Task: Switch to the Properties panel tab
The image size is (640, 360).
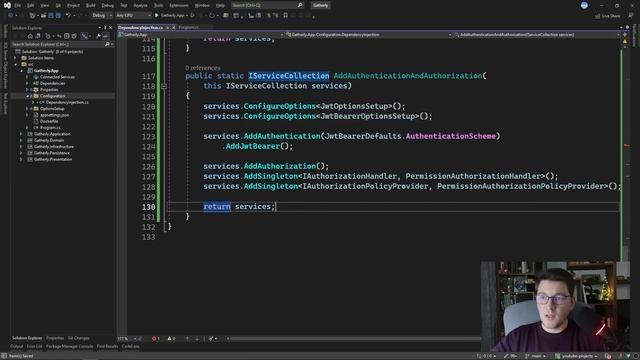Action: pos(55,338)
